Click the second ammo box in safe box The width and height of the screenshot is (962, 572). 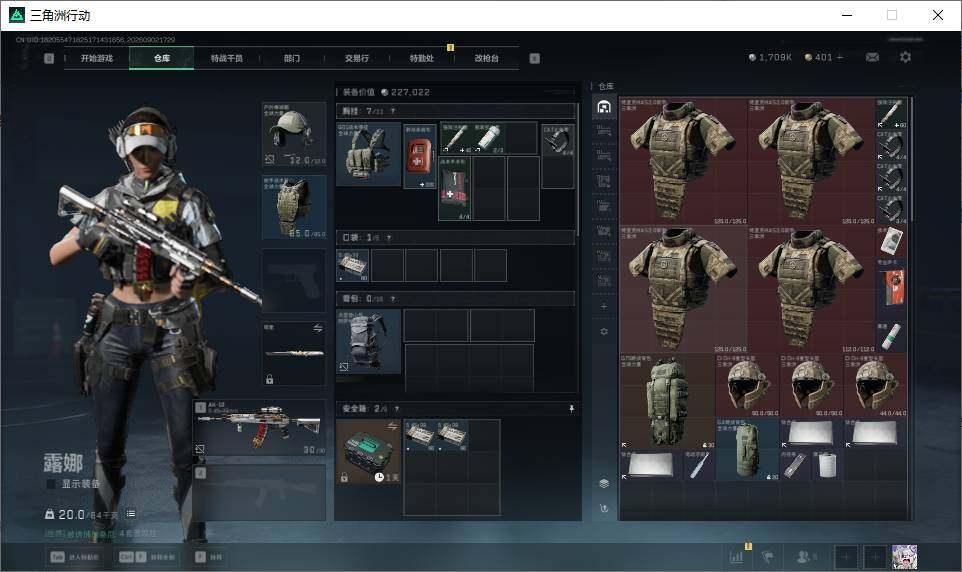tap(452, 436)
